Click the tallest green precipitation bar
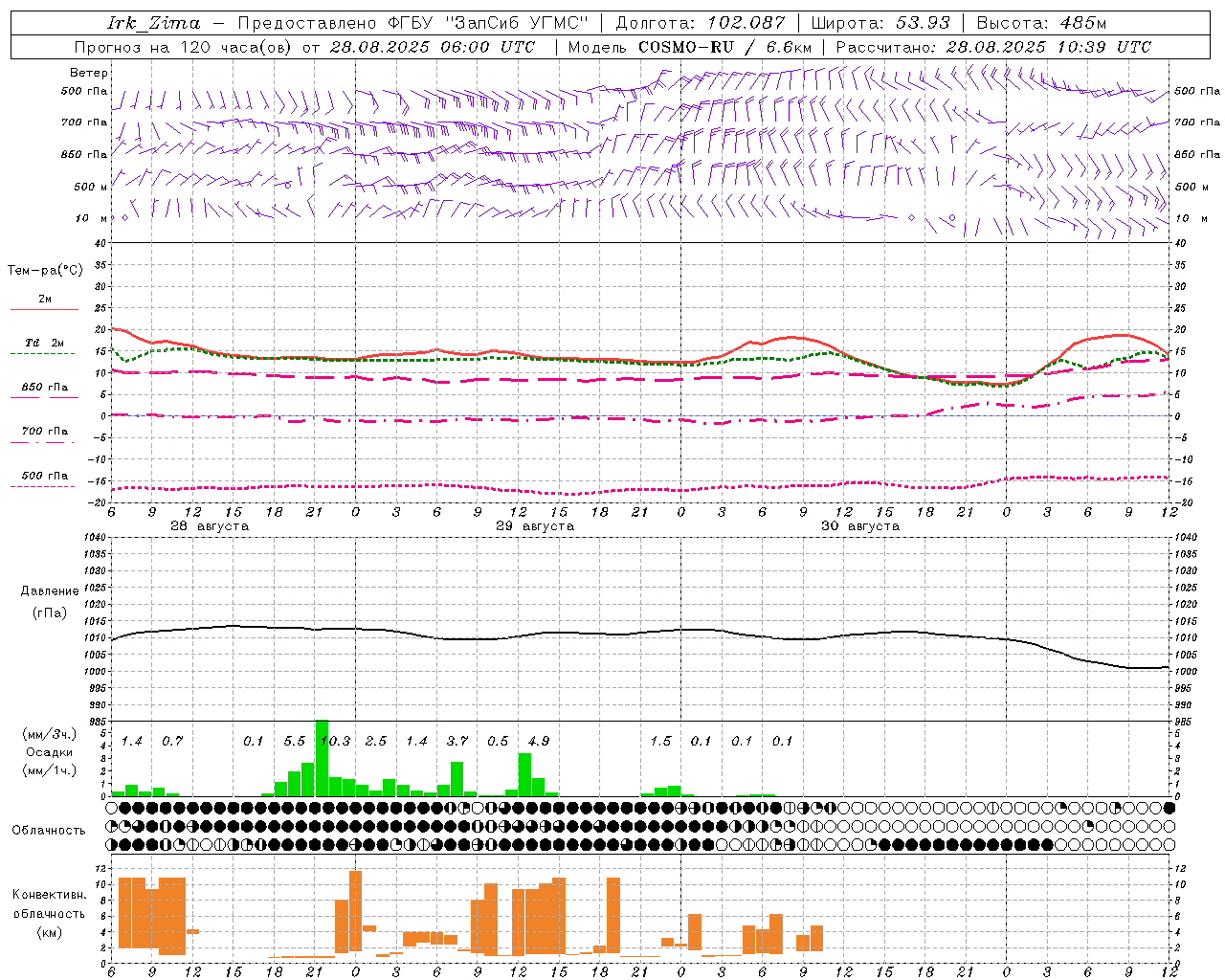Image resolution: width=1225 pixels, height=980 pixels. [x=322, y=758]
